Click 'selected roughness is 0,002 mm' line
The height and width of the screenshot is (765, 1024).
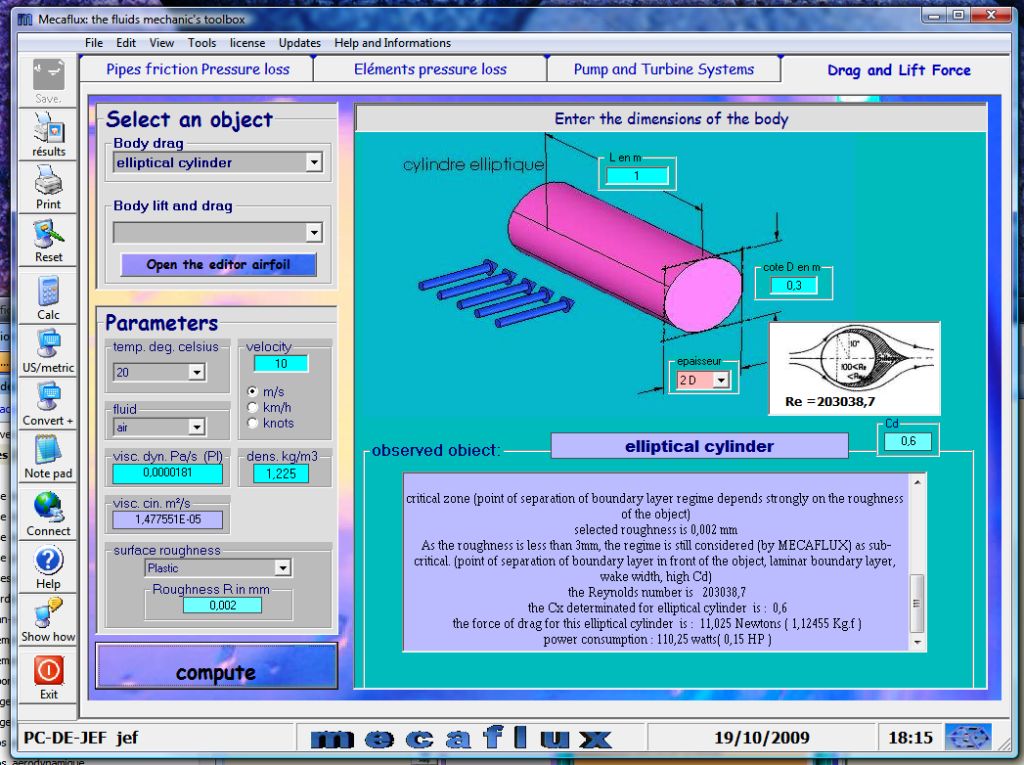coord(656,530)
